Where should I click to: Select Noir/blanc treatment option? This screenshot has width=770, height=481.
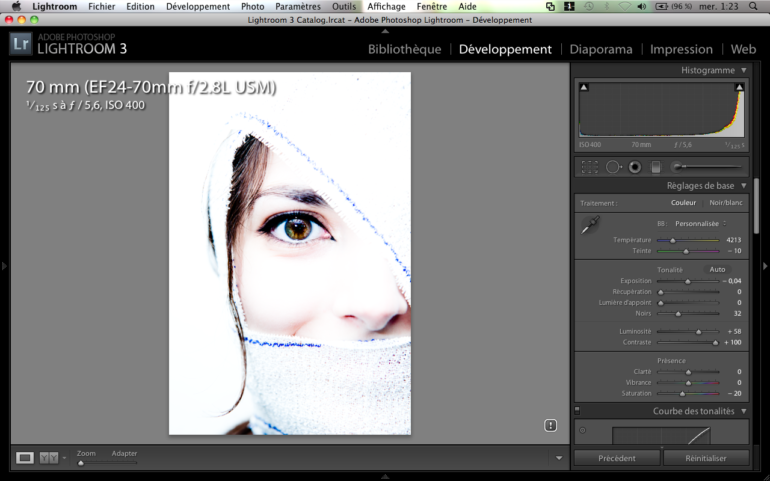[727, 203]
